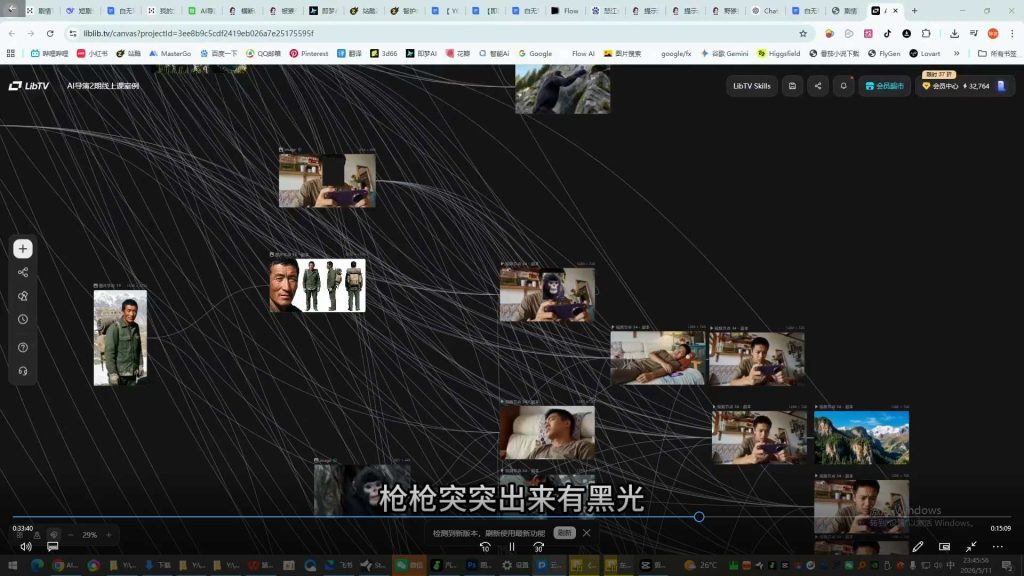Open a new browser tab
The height and width of the screenshot is (576, 1024).
914,10
